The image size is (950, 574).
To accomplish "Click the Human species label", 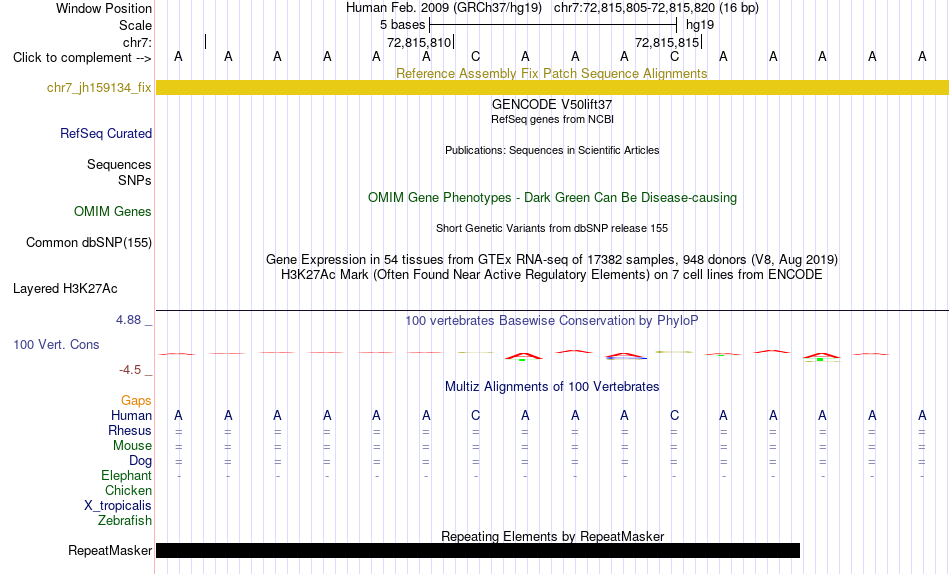I will tap(131, 415).
